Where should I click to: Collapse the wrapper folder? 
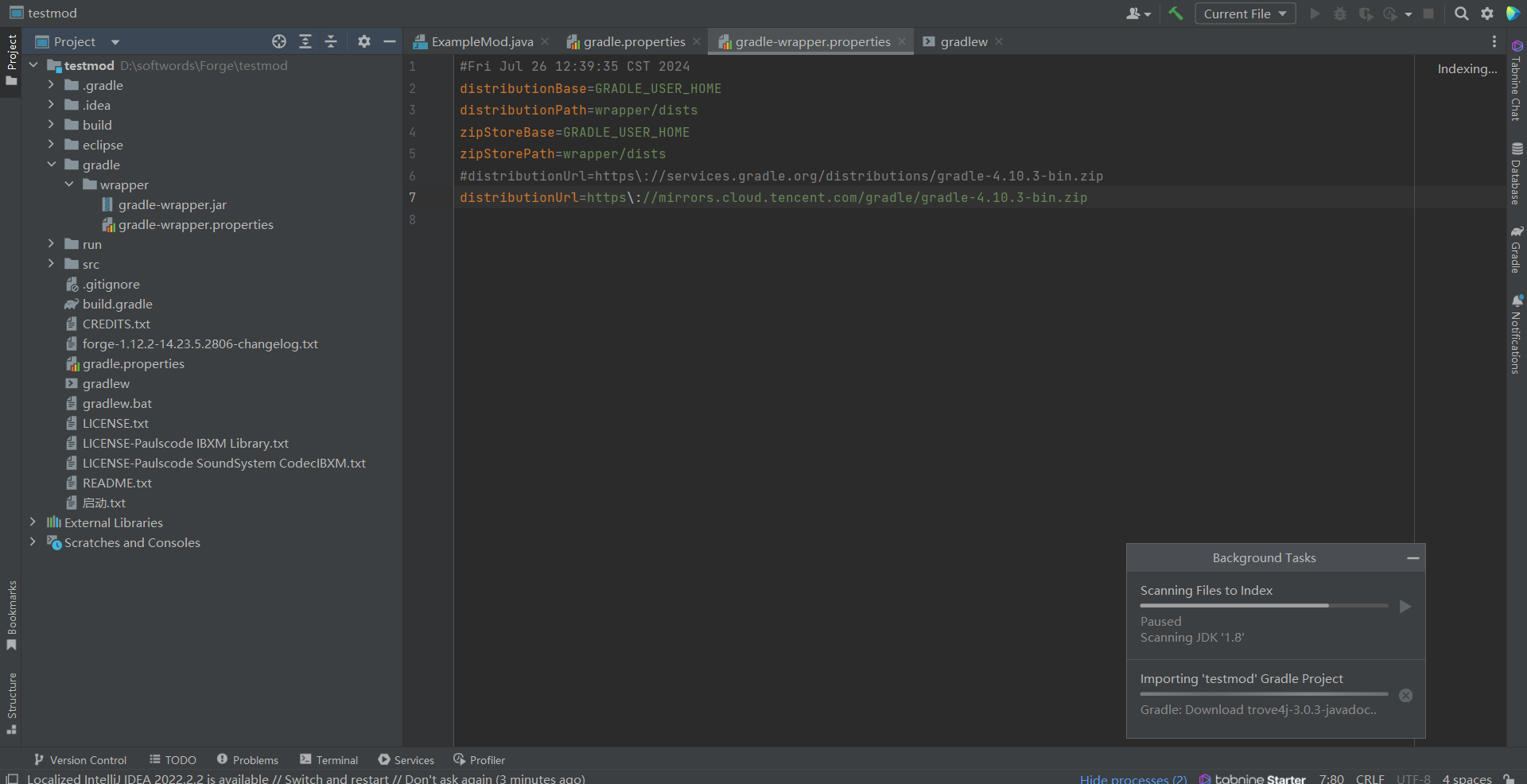pos(69,184)
